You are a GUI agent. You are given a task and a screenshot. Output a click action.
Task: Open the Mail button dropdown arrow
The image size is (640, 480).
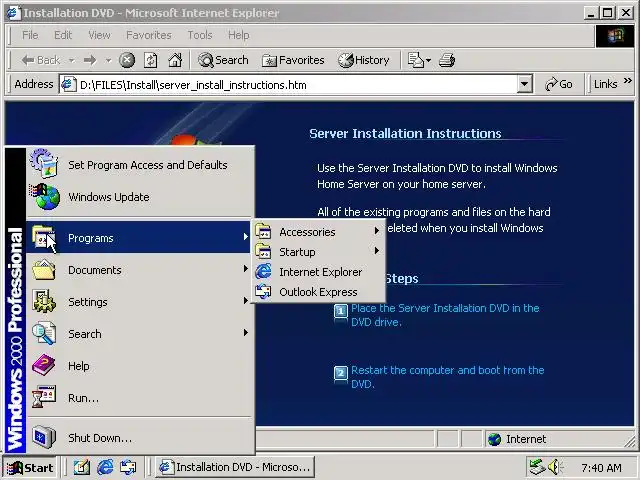pos(428,60)
